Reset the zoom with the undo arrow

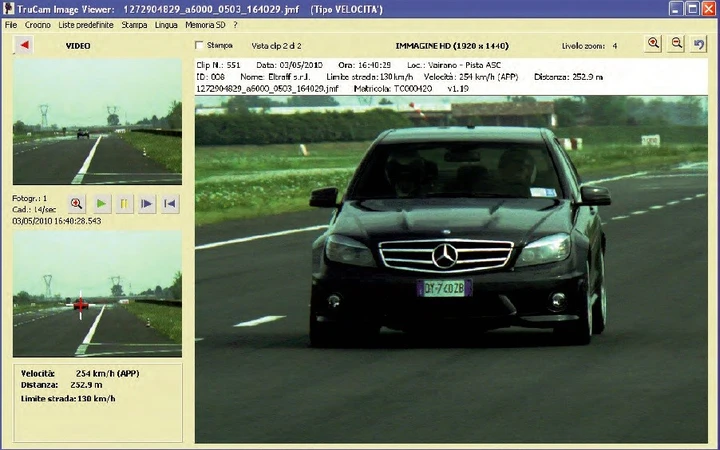[x=698, y=44]
